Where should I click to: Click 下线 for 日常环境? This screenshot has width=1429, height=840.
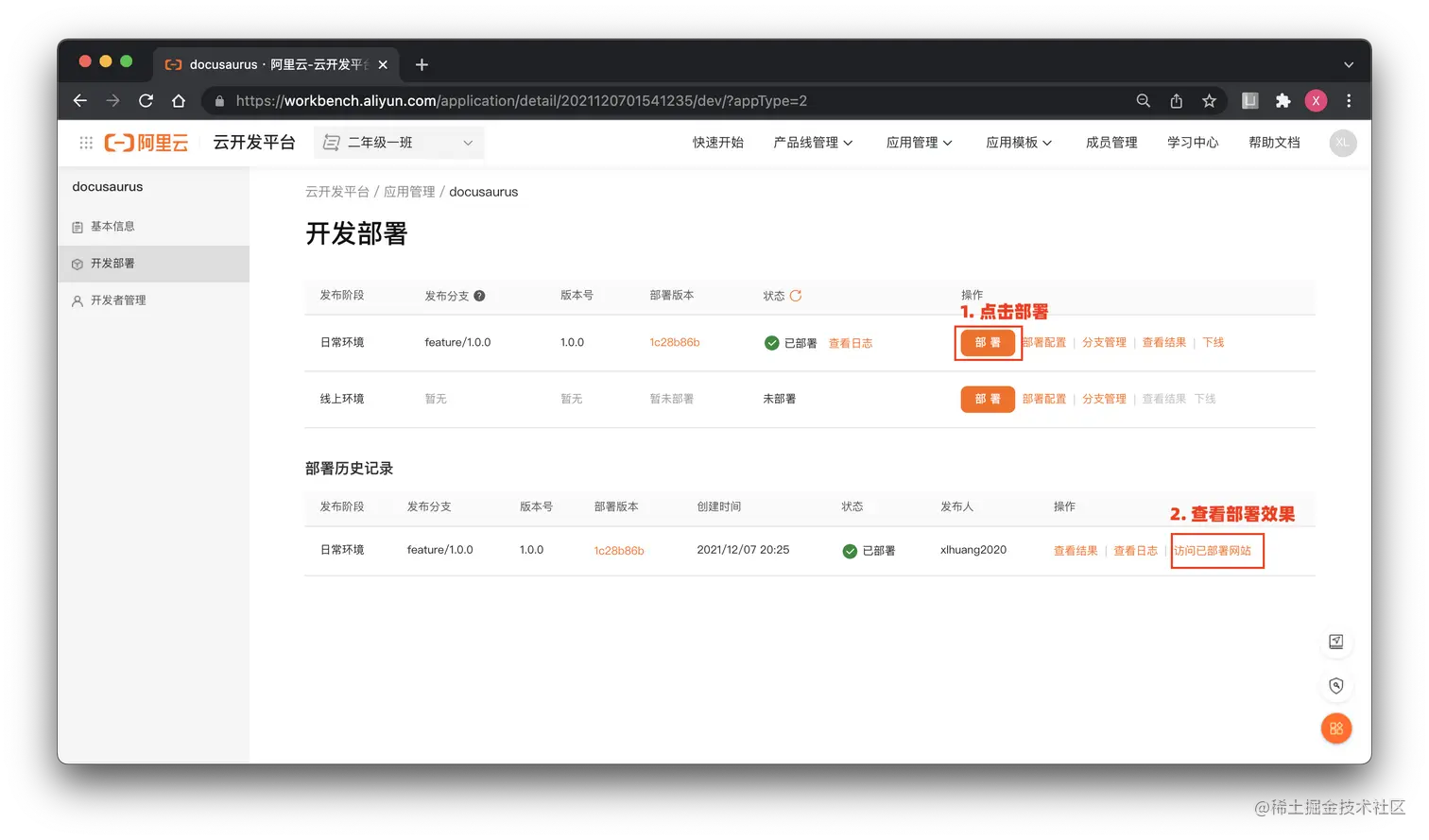click(x=1214, y=342)
